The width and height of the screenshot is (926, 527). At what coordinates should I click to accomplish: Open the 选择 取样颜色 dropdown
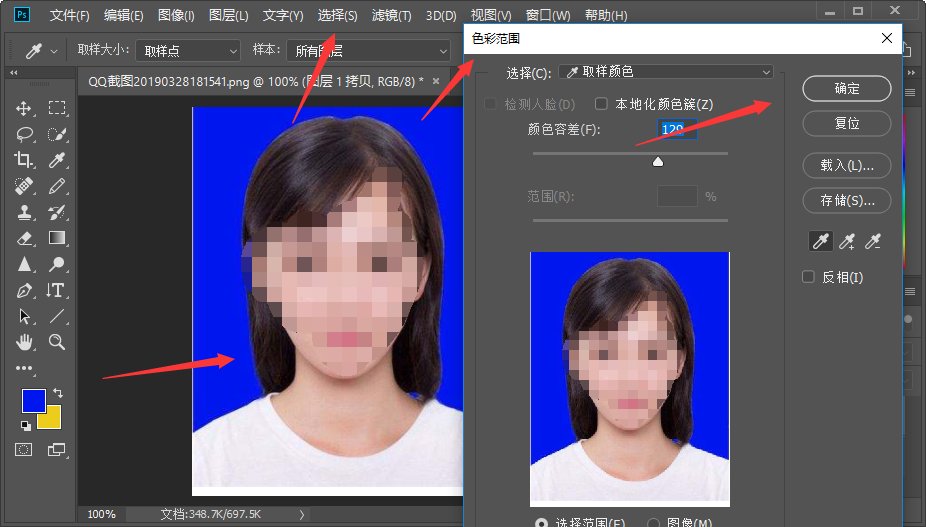click(x=666, y=72)
